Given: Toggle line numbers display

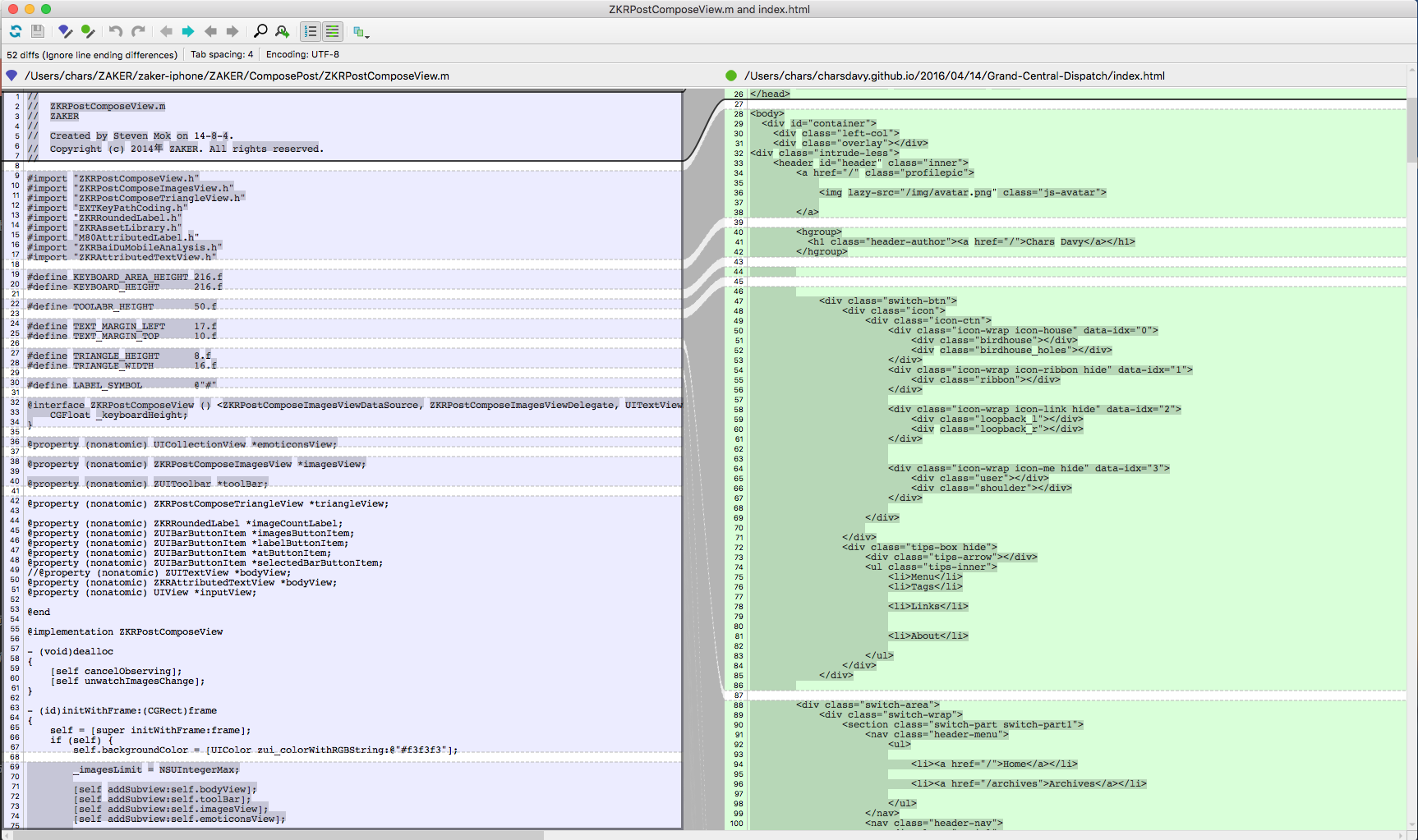Looking at the screenshot, I should pyautogui.click(x=311, y=31).
